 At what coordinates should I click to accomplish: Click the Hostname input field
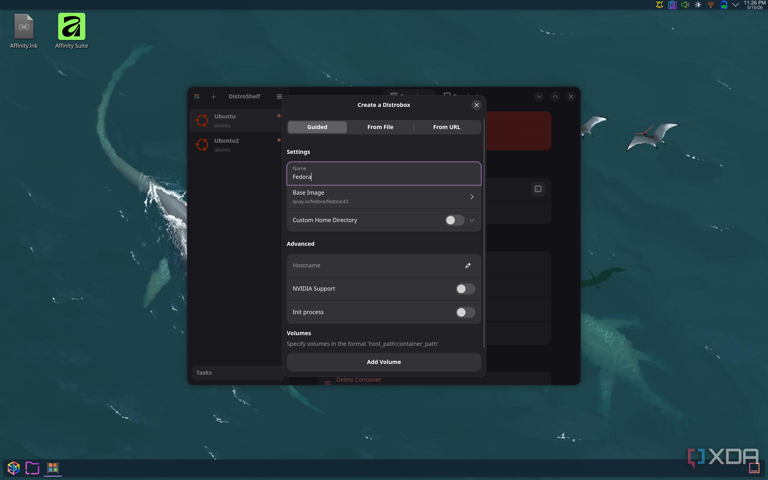point(384,265)
